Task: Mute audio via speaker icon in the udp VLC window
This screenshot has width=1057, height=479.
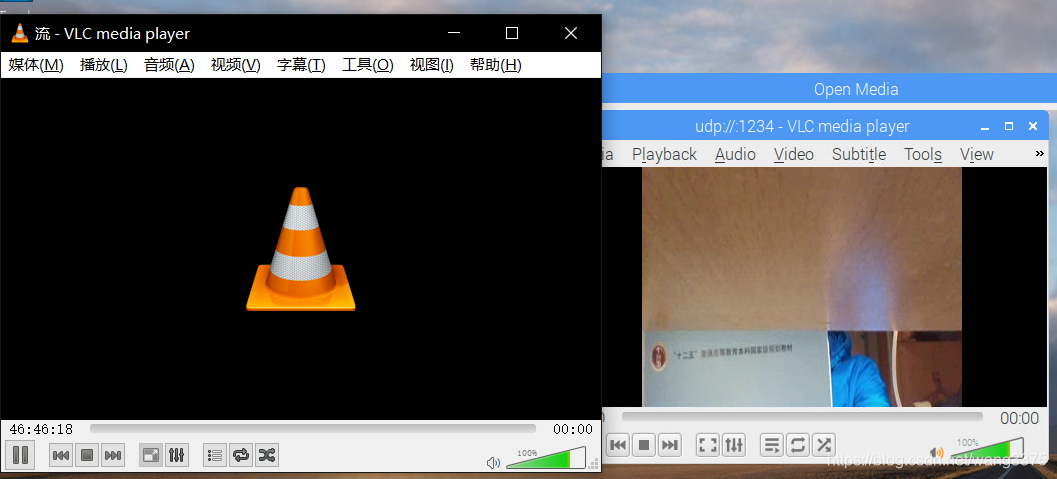Action: click(x=936, y=453)
